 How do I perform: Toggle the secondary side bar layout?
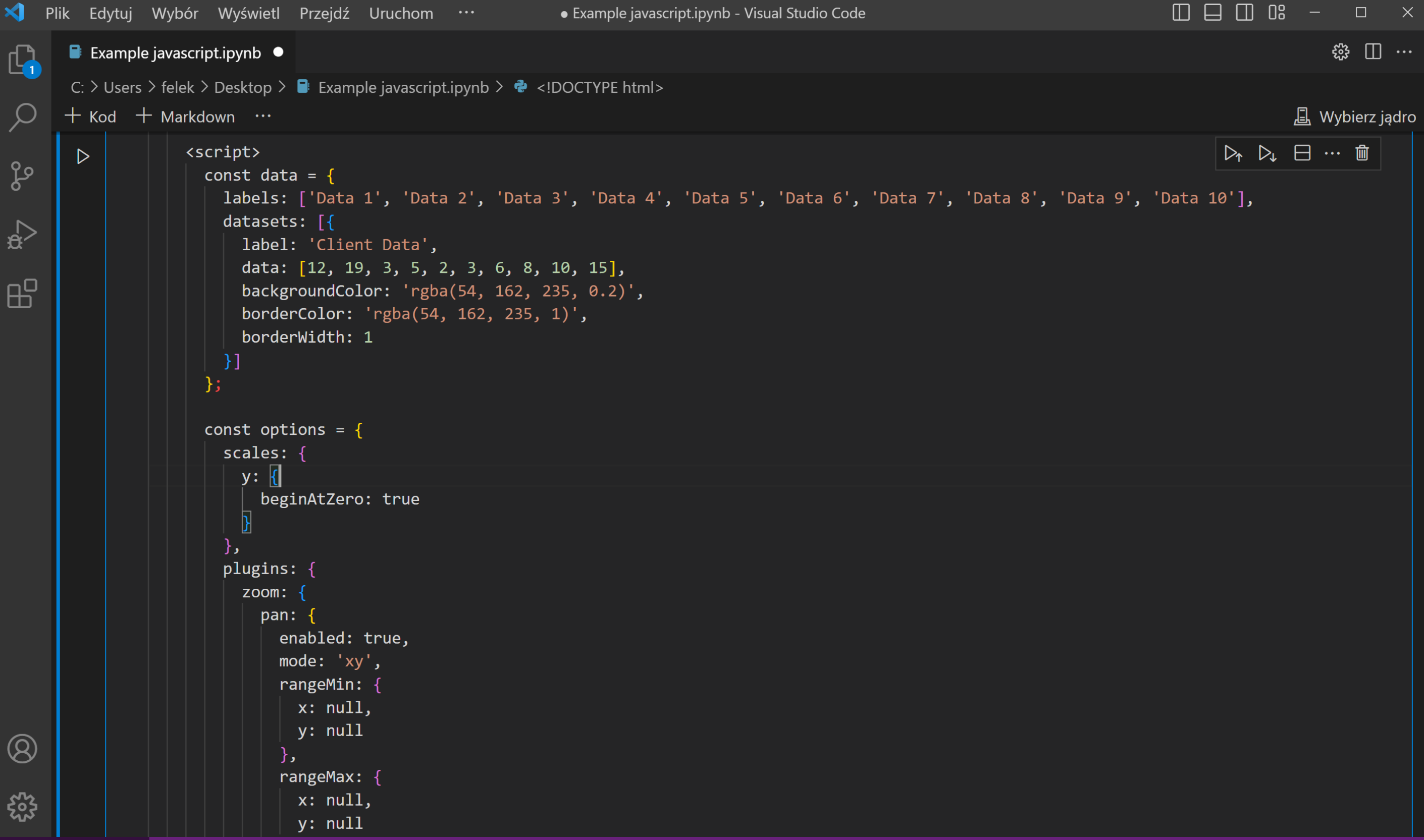tap(1244, 13)
